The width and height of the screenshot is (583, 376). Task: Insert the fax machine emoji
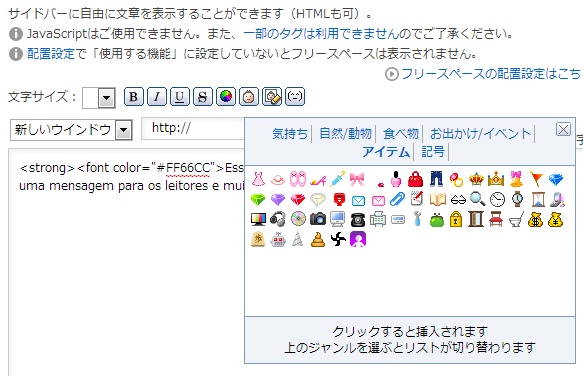tap(377, 219)
